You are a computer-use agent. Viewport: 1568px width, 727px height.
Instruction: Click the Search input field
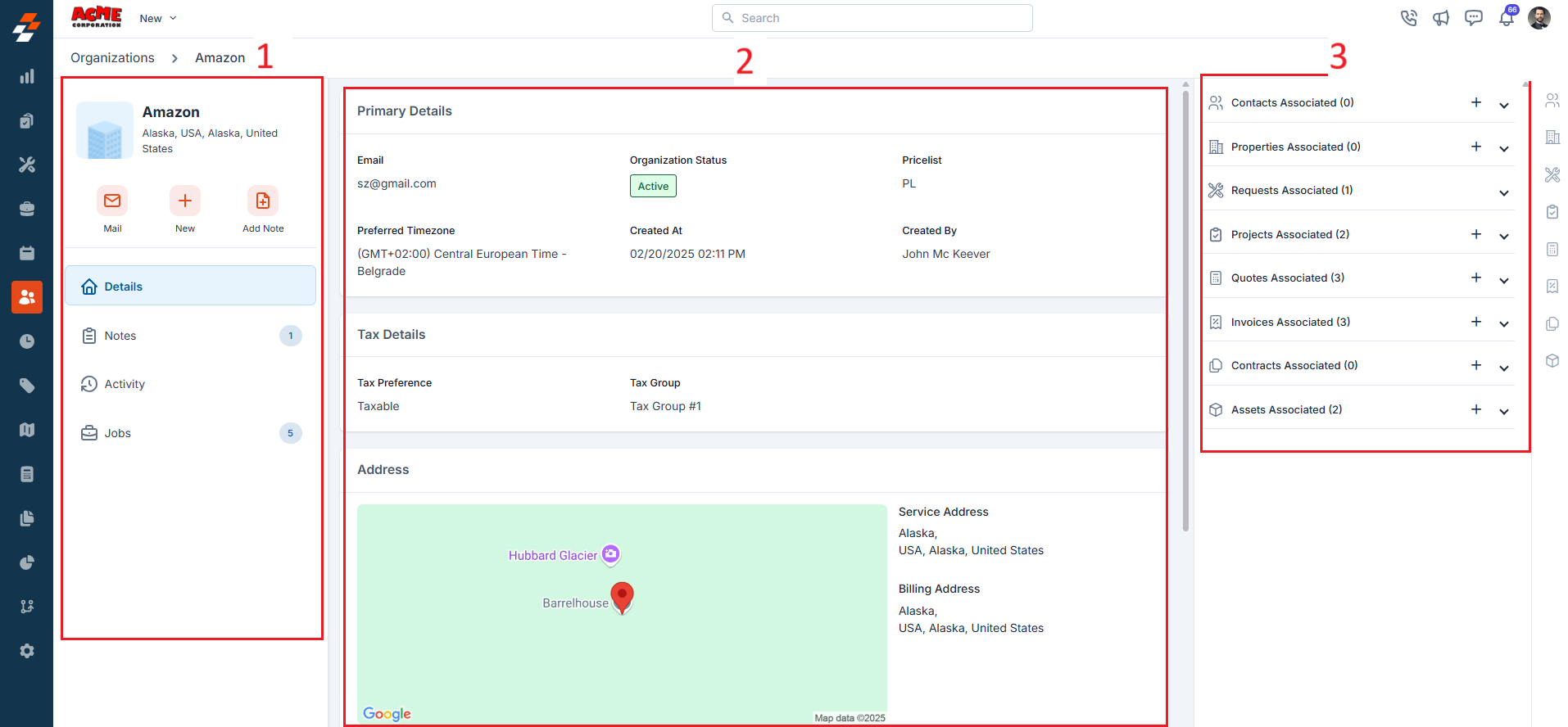tap(872, 18)
